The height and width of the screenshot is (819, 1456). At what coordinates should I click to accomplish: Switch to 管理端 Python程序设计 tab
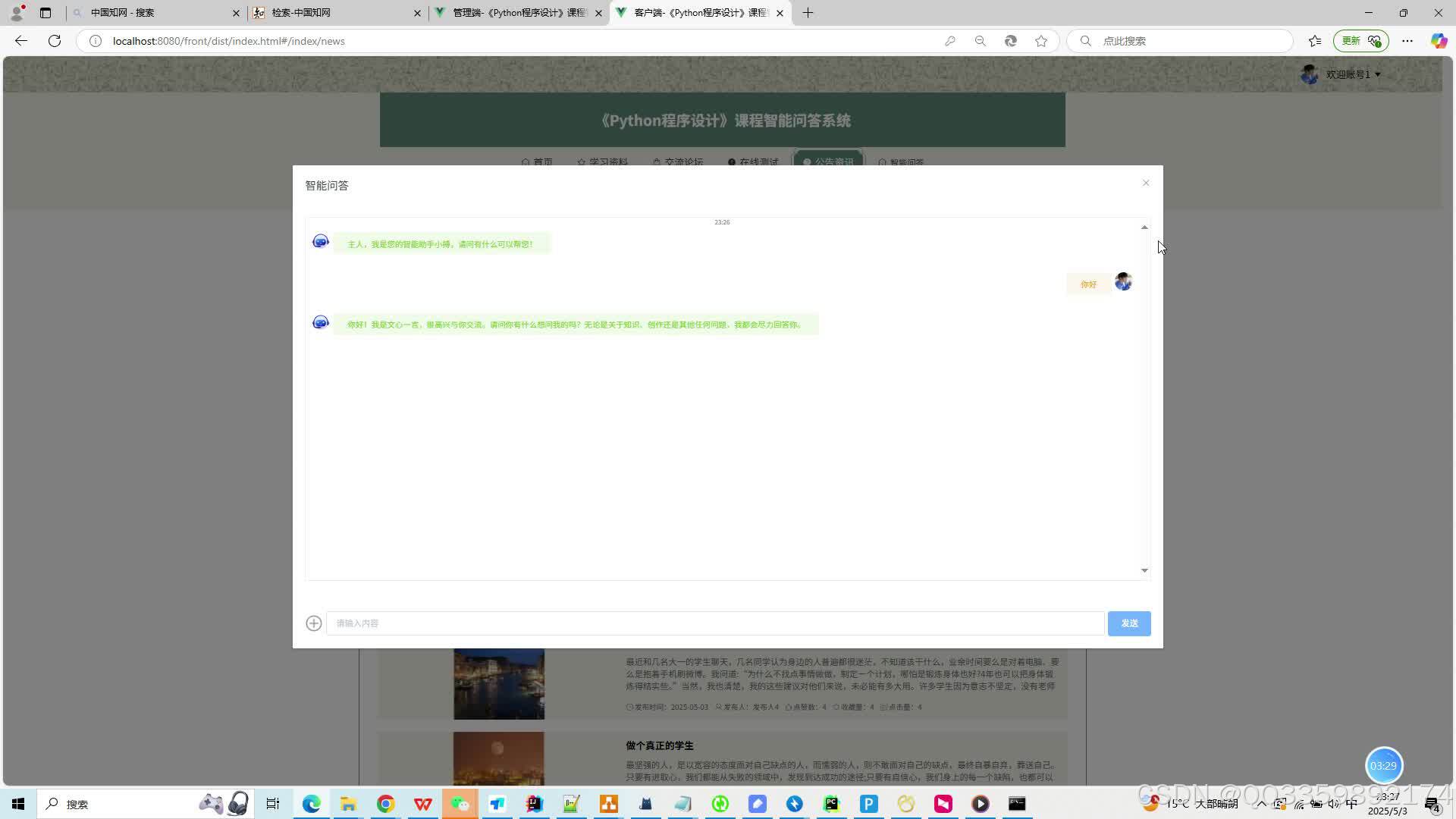pyautogui.click(x=519, y=13)
